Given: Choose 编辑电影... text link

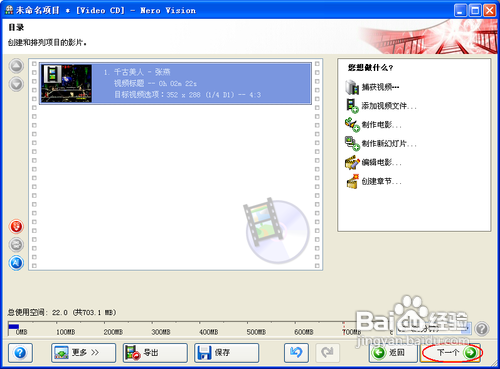Looking at the screenshot, I should [x=382, y=163].
